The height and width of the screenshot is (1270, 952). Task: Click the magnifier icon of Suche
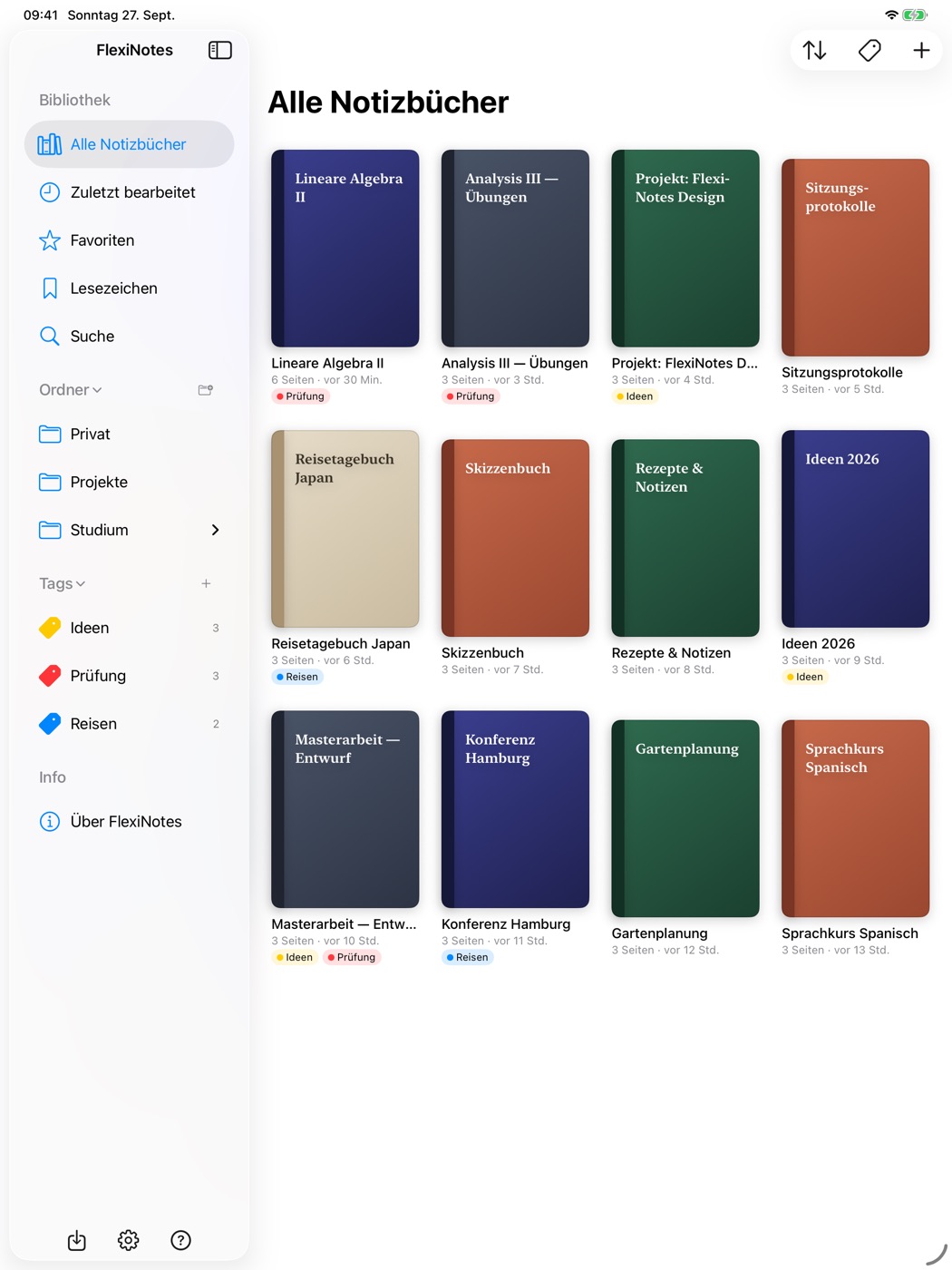(x=50, y=337)
